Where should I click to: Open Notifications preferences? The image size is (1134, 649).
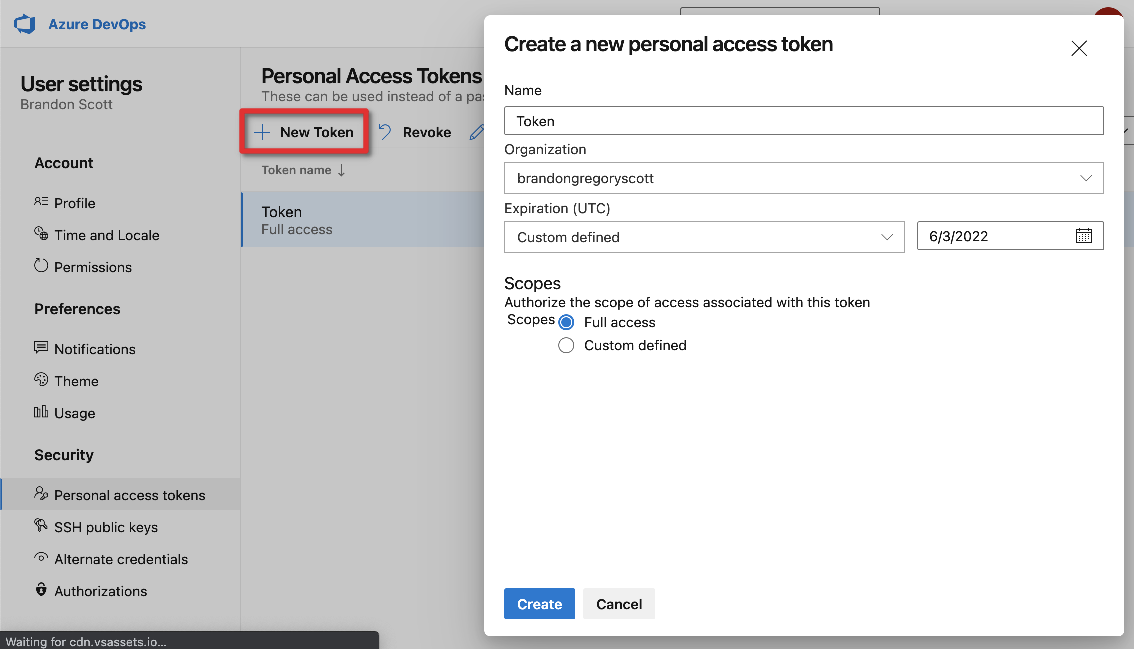pos(94,349)
